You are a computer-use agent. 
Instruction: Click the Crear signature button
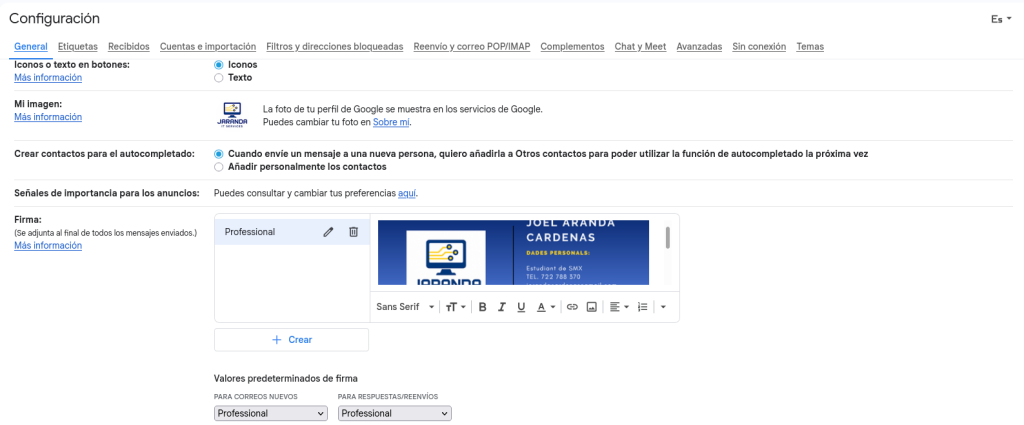(291, 340)
